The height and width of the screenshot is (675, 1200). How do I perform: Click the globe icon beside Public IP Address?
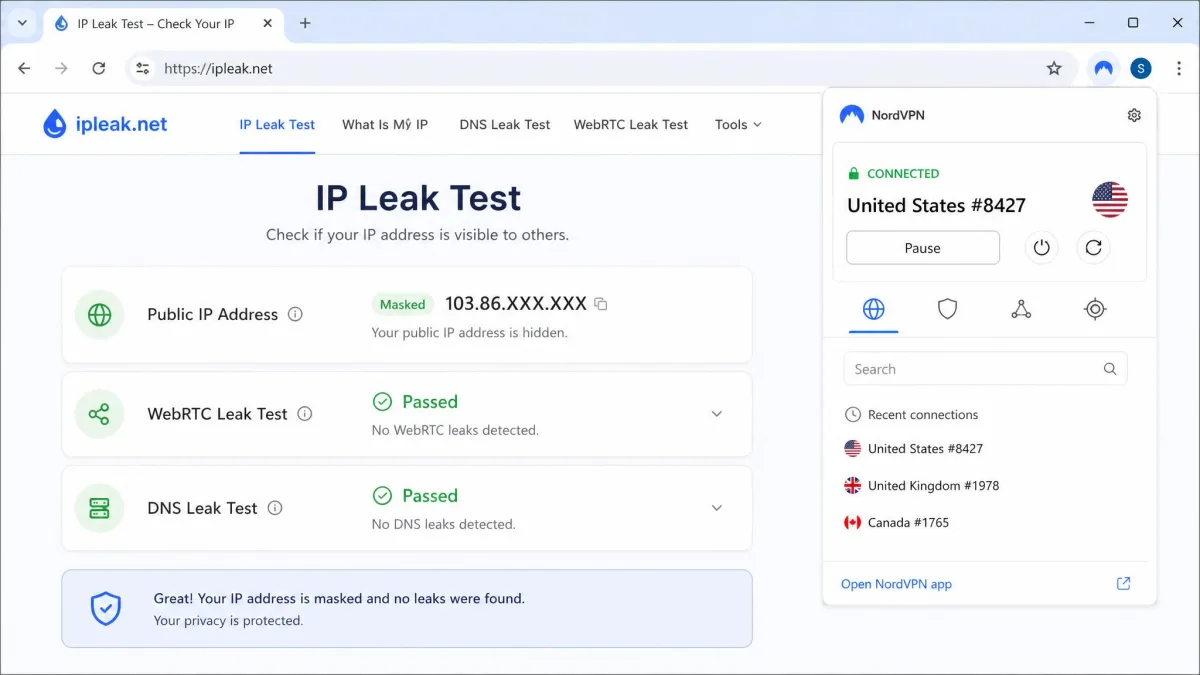99,314
